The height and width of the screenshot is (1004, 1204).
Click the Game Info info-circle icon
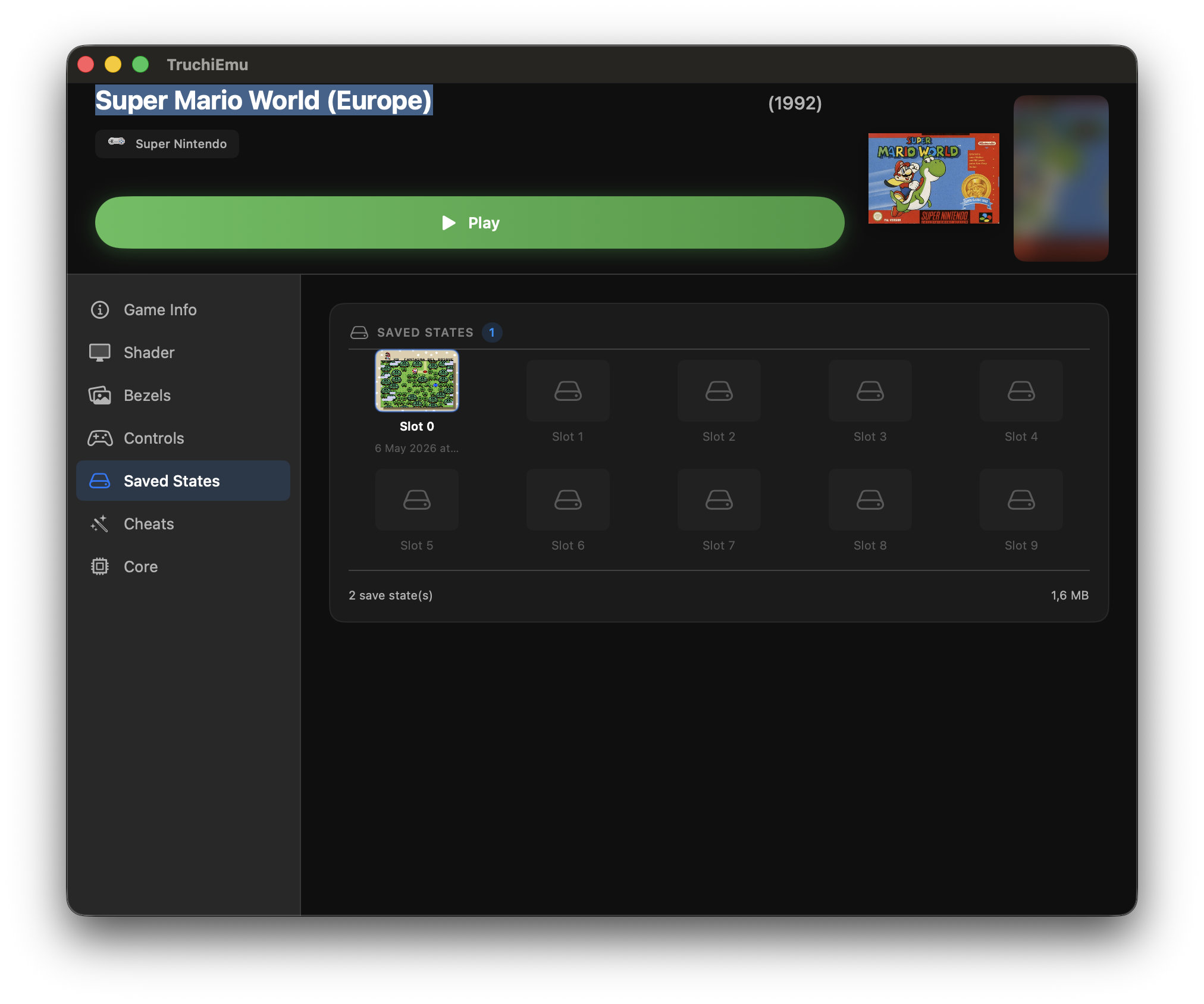coord(100,310)
